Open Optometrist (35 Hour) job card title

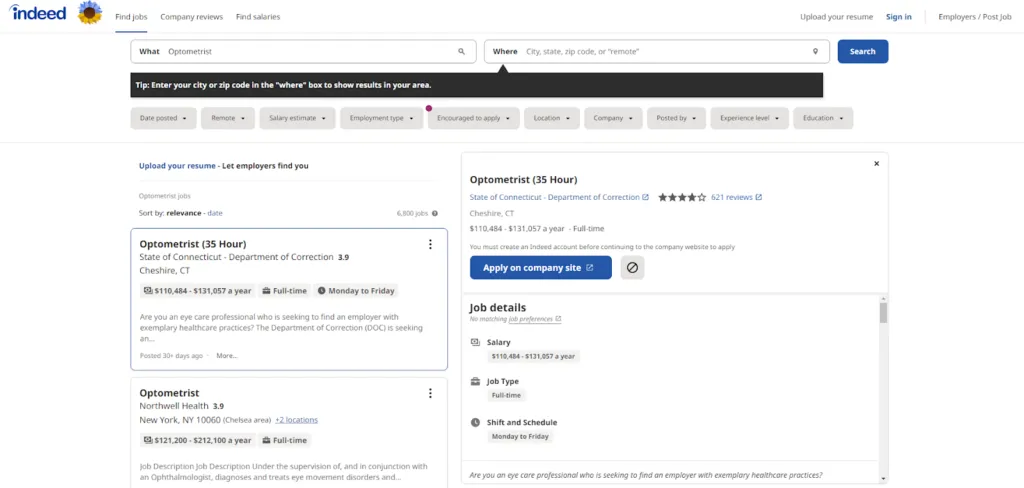[193, 244]
